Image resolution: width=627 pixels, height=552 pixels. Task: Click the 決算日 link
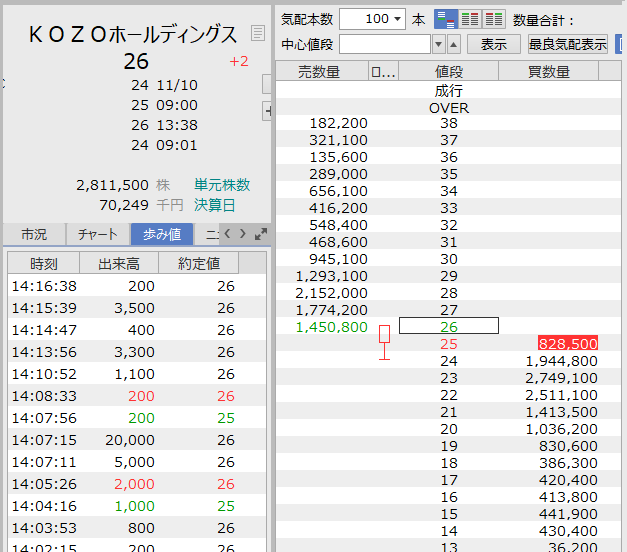tap(215, 205)
